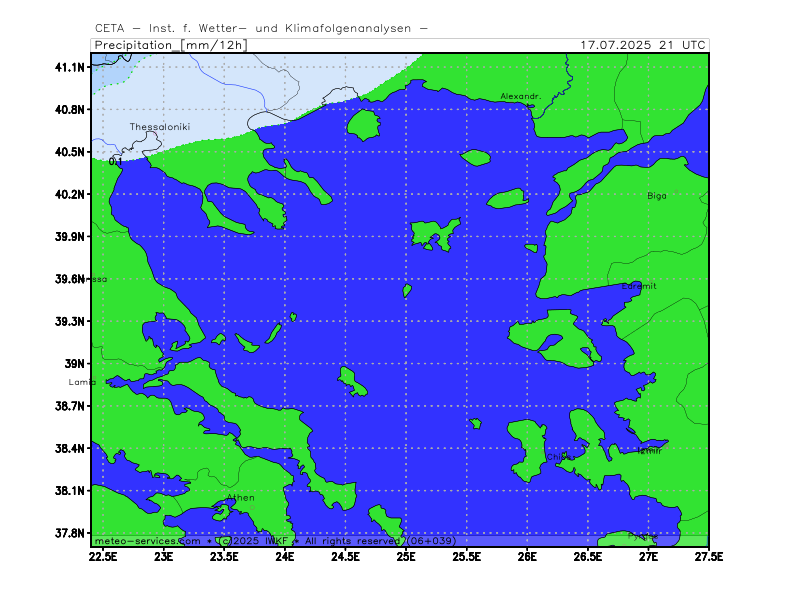Select the 39.9N latitude label

pyautogui.click(x=70, y=237)
